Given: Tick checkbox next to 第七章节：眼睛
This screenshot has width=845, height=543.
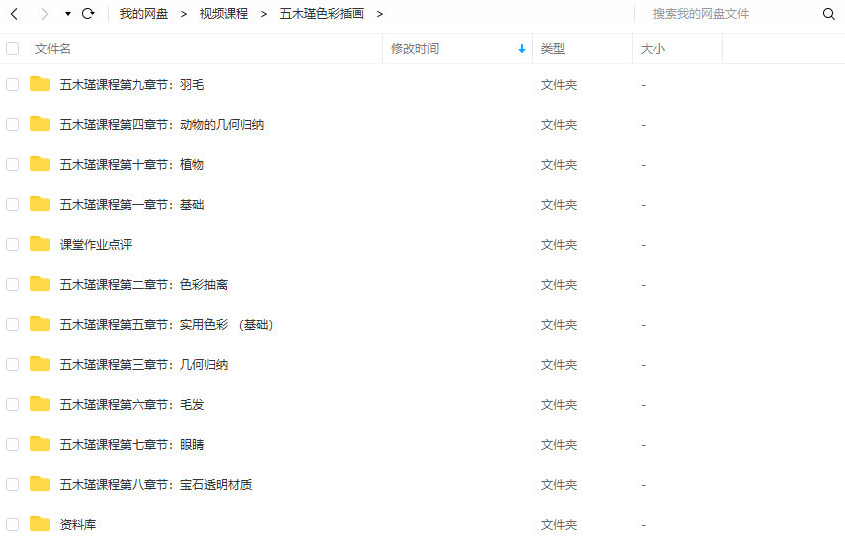Looking at the screenshot, I should [13, 444].
